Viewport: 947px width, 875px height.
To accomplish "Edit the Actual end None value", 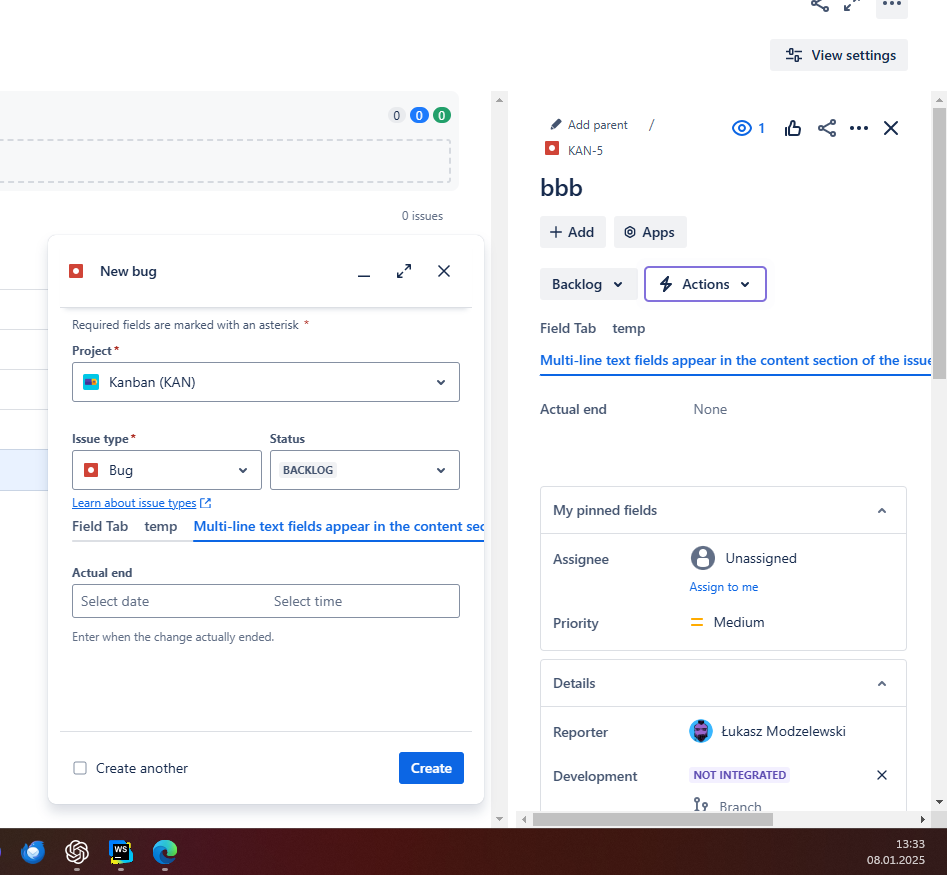I will click(710, 409).
